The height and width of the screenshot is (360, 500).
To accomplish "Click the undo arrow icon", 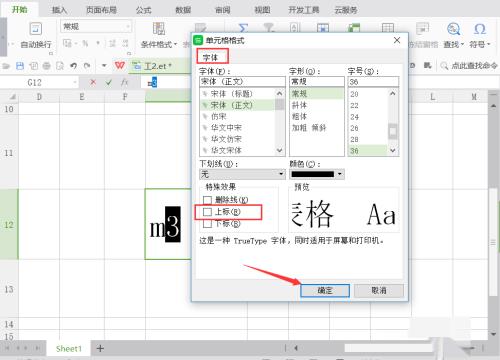I will coord(74,66).
